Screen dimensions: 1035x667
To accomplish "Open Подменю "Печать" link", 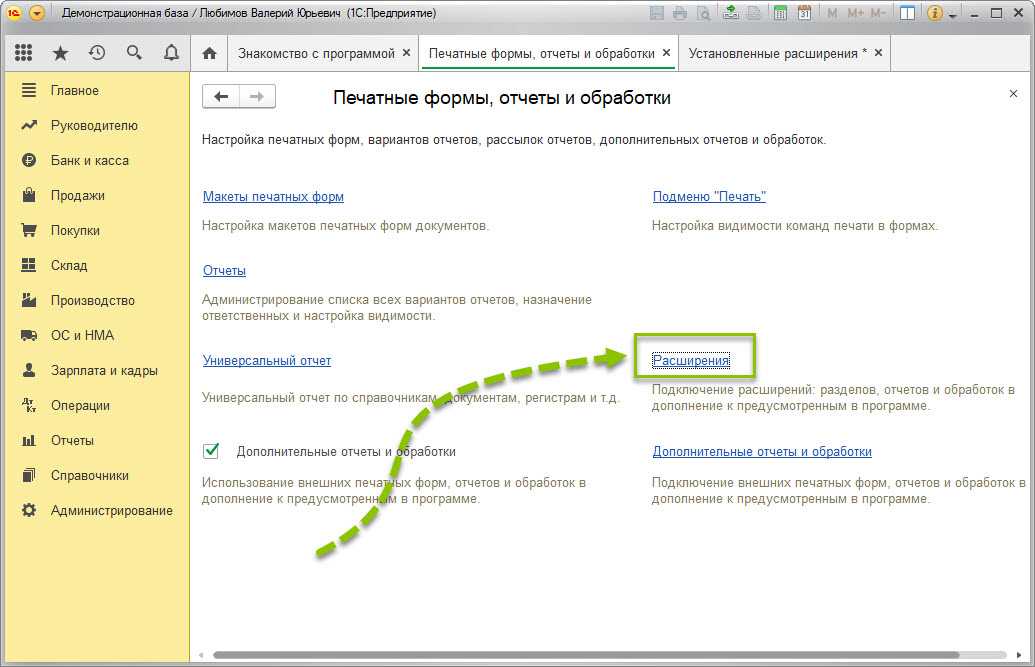I will pyautogui.click(x=709, y=196).
